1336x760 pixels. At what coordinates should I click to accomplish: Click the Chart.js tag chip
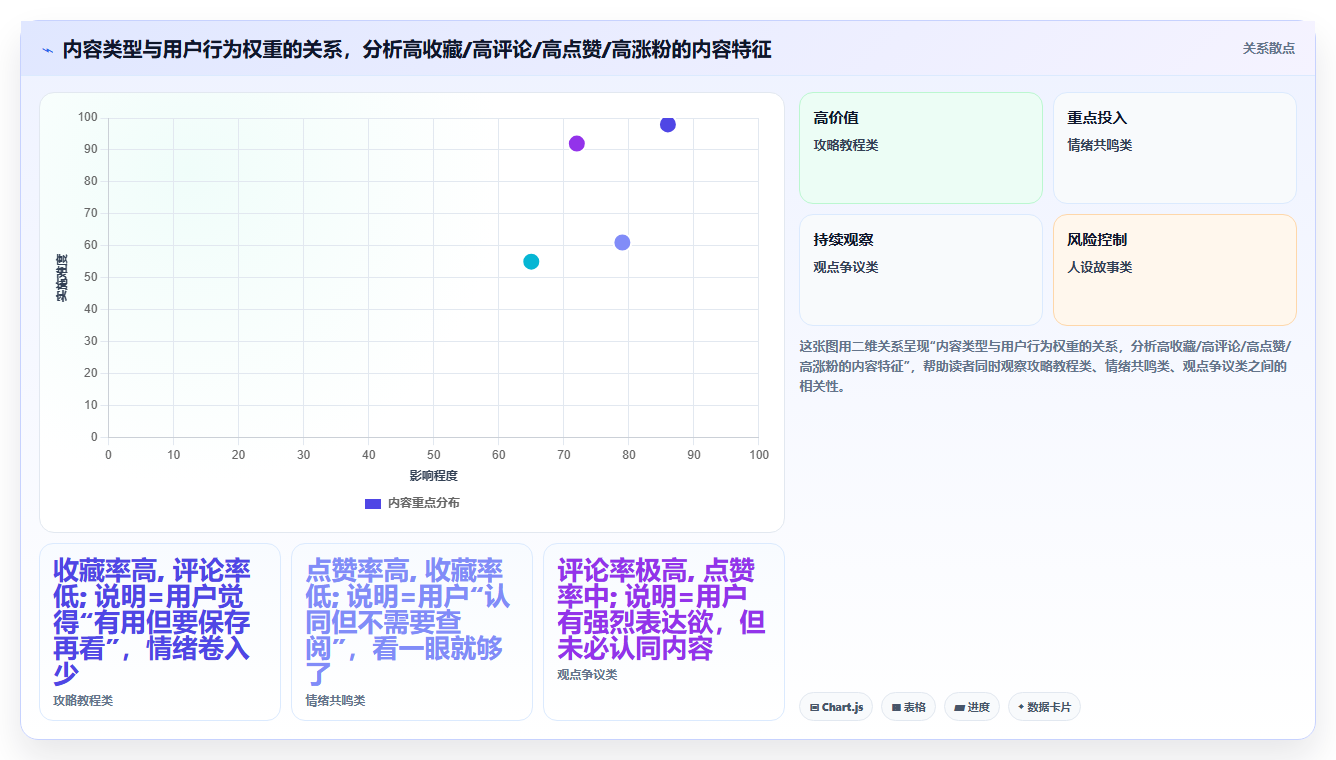click(x=836, y=707)
